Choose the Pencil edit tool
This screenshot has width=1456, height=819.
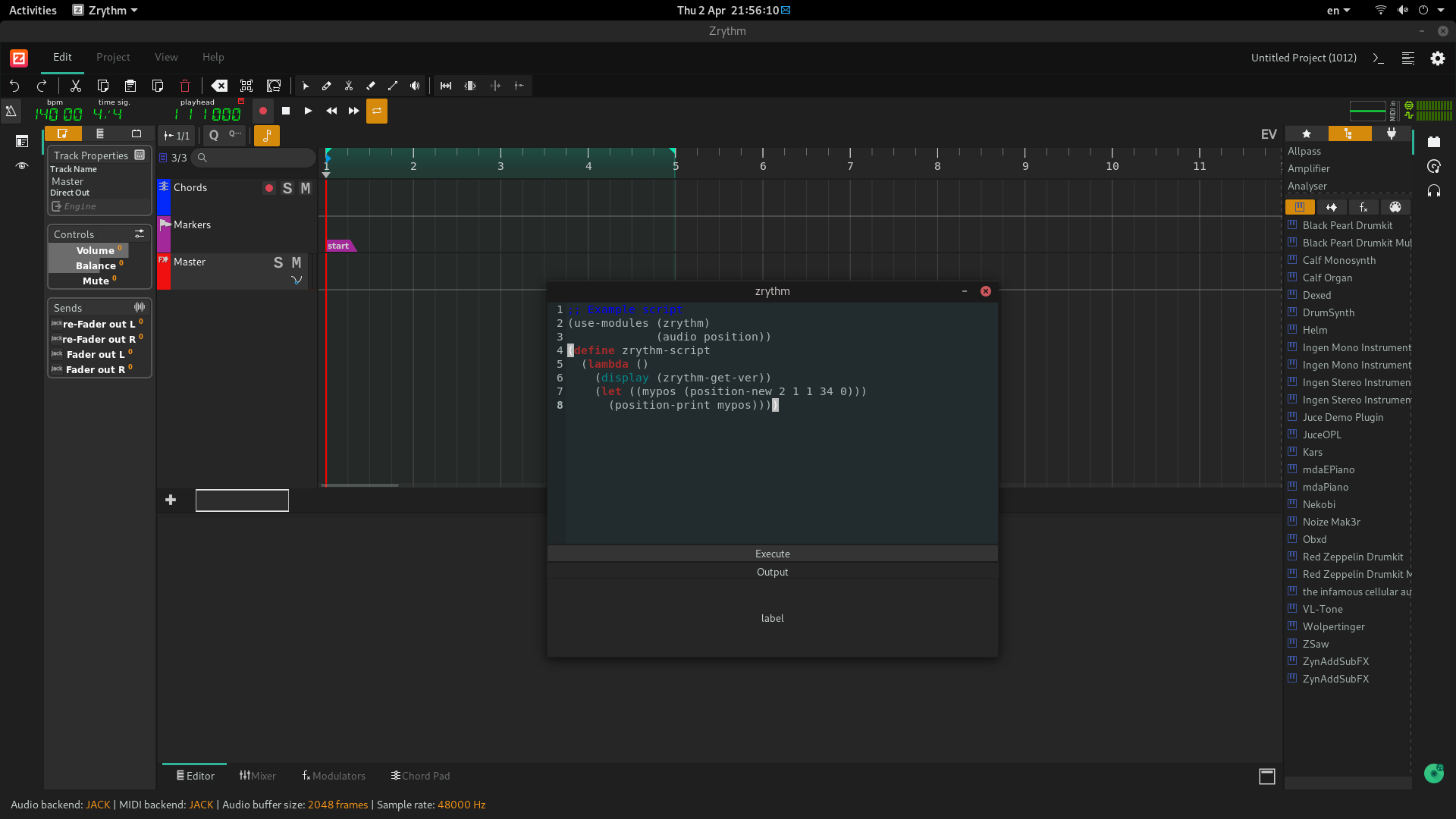pyautogui.click(x=327, y=86)
